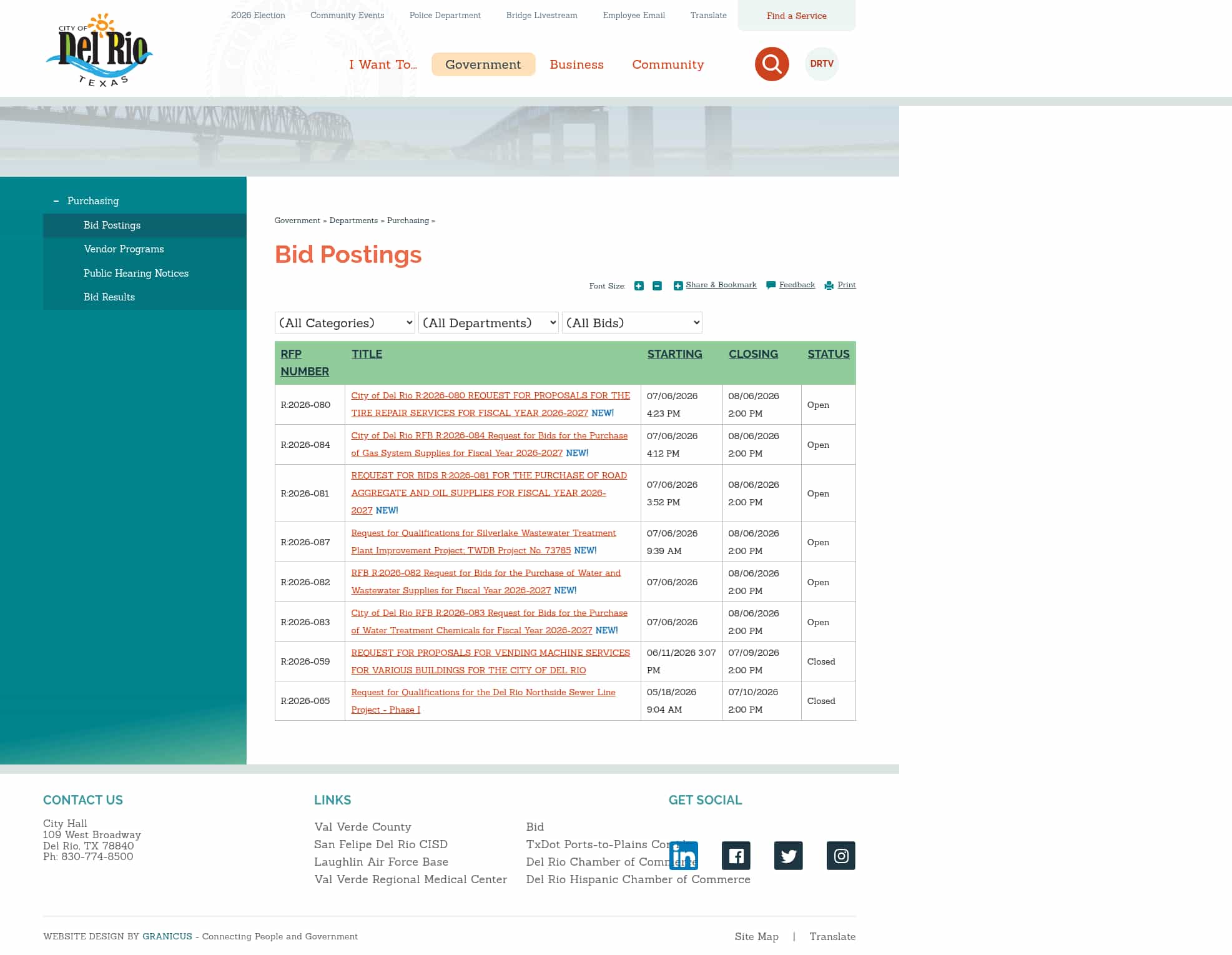Open the Laughlin Air Force Base link

click(x=382, y=862)
